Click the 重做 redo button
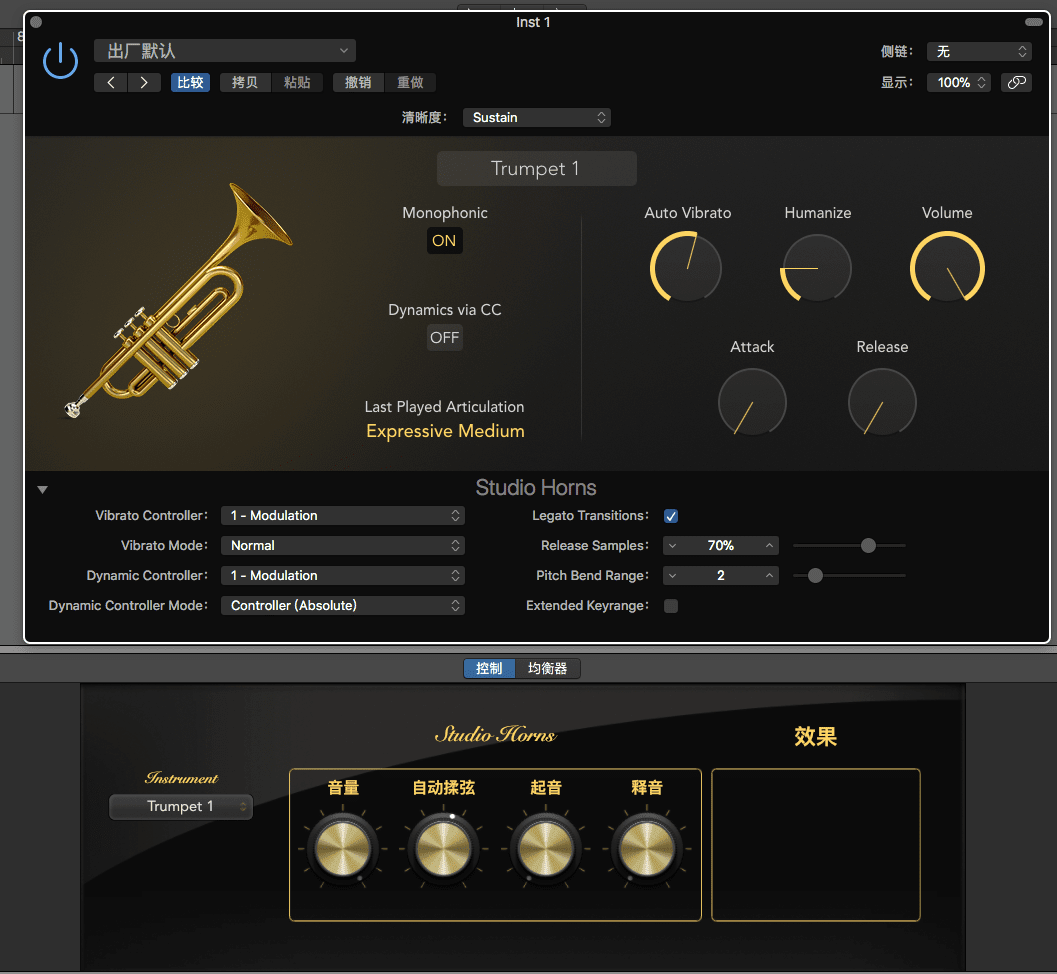 [x=410, y=82]
